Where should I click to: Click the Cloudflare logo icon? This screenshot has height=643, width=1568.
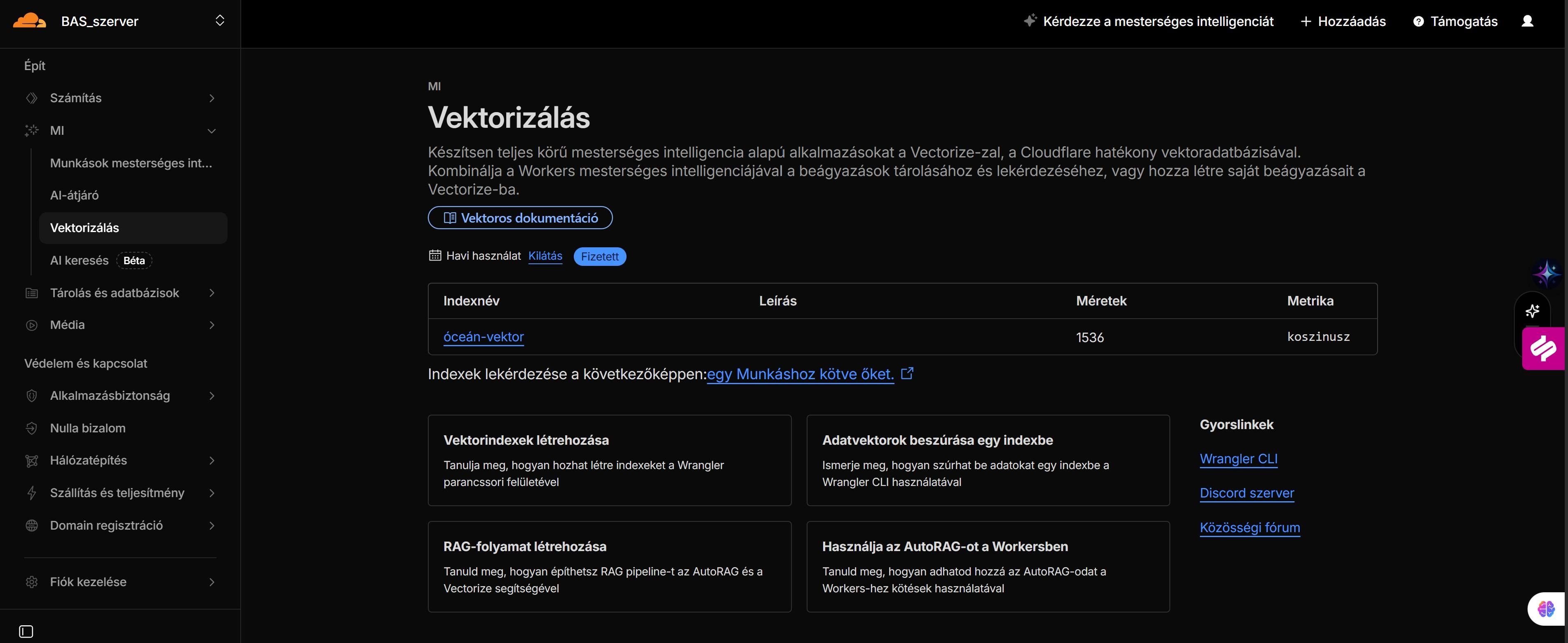coord(29,21)
